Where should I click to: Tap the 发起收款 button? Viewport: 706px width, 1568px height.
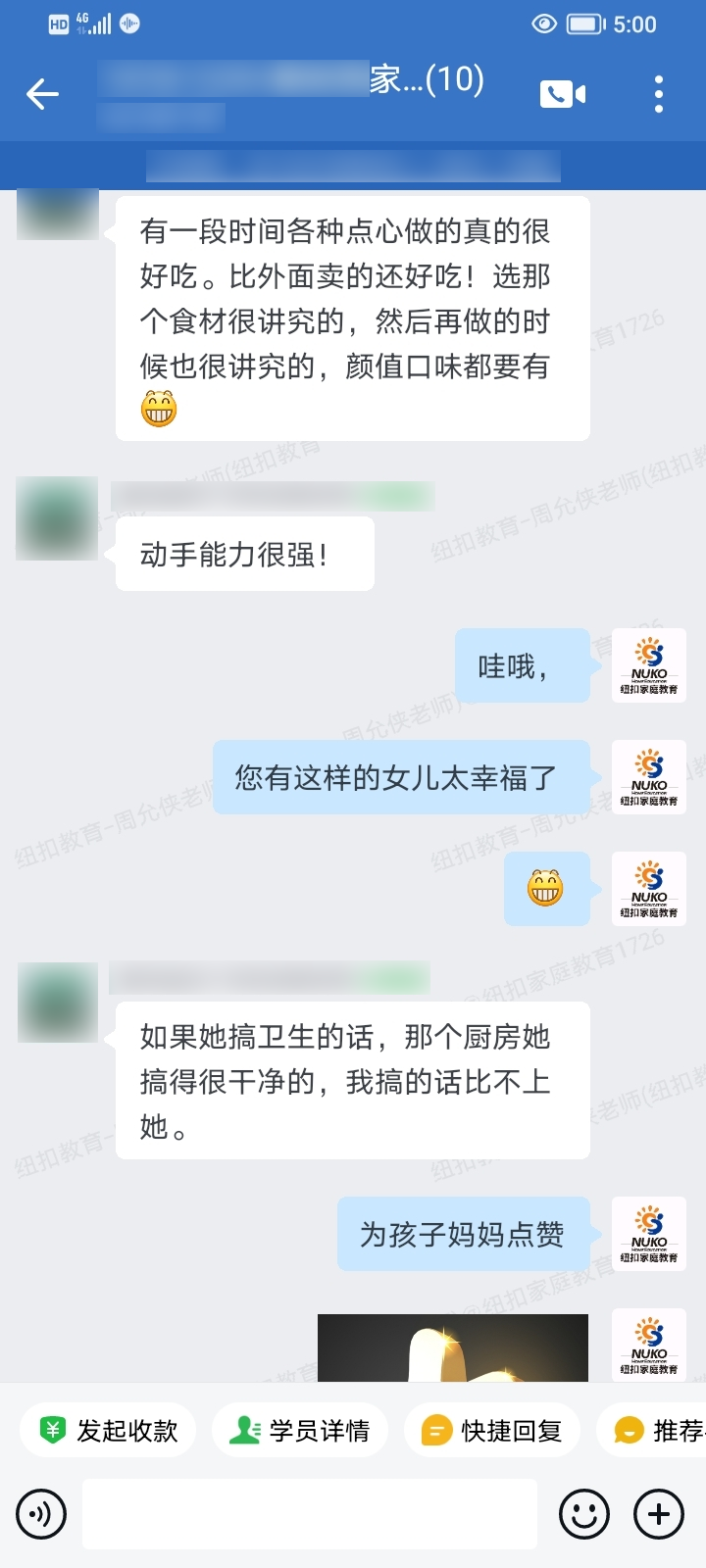109,1431
